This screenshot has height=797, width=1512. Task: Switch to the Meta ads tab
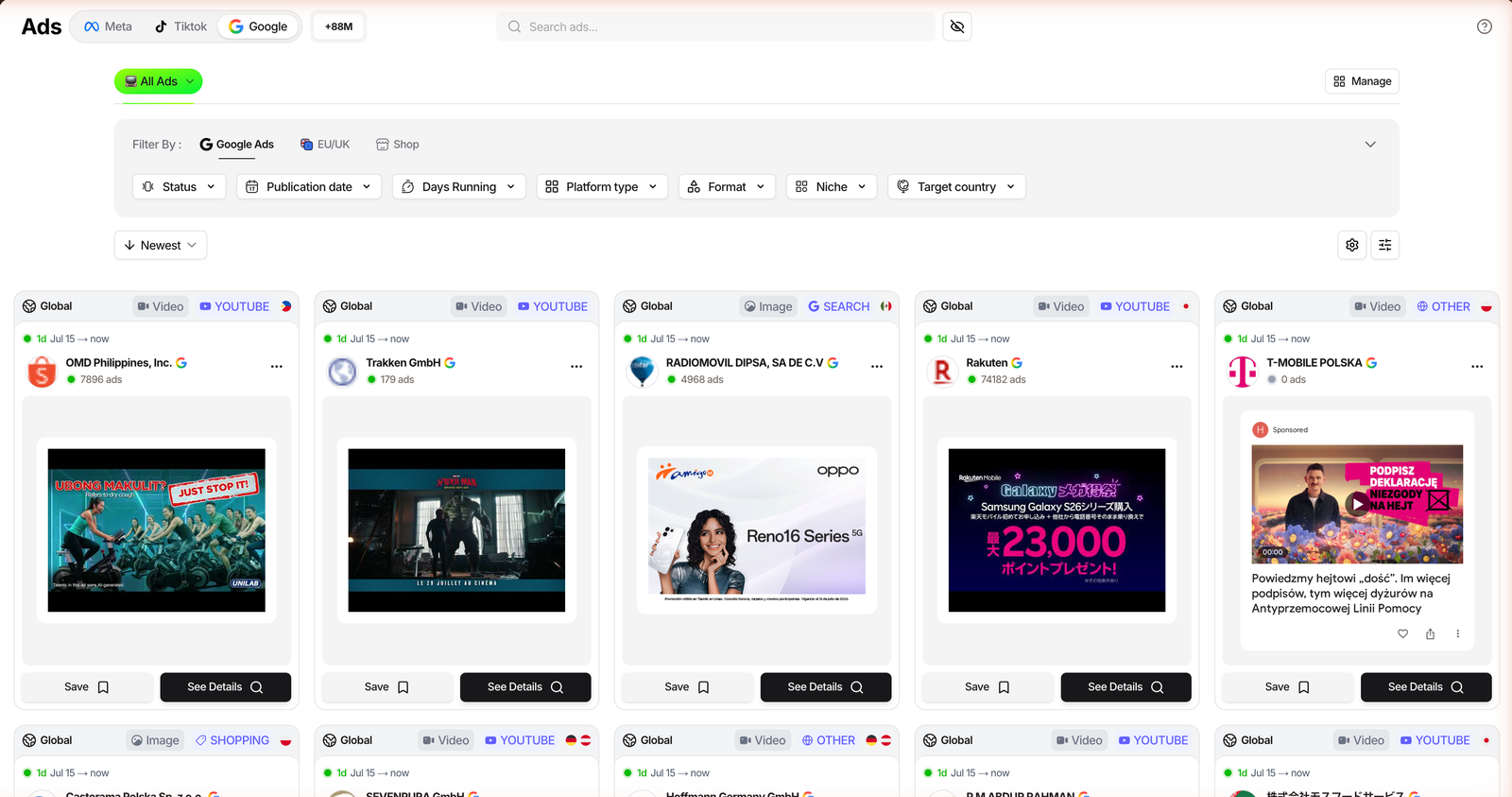point(108,26)
